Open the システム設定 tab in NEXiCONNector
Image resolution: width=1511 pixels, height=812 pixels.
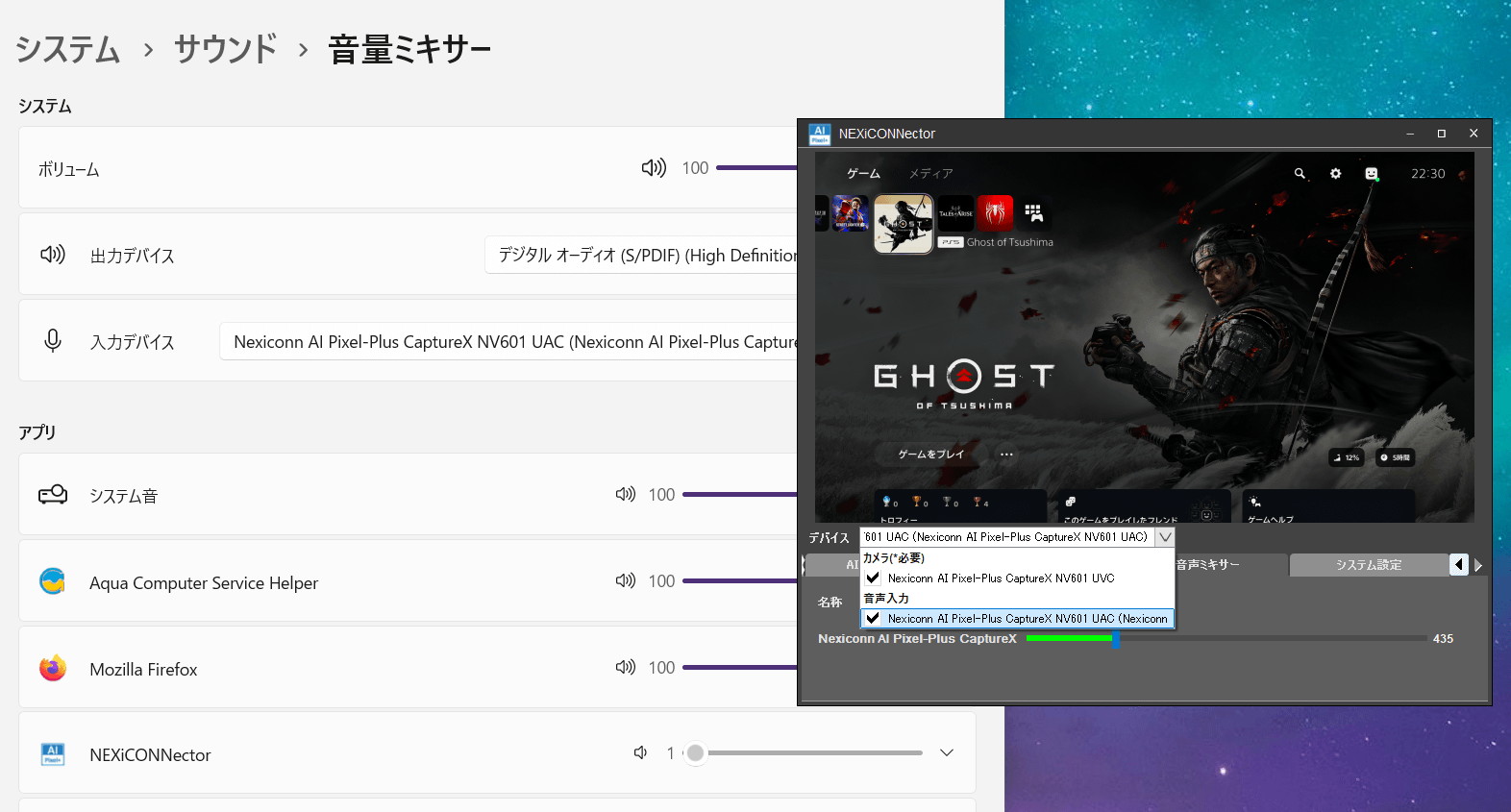coord(1369,565)
